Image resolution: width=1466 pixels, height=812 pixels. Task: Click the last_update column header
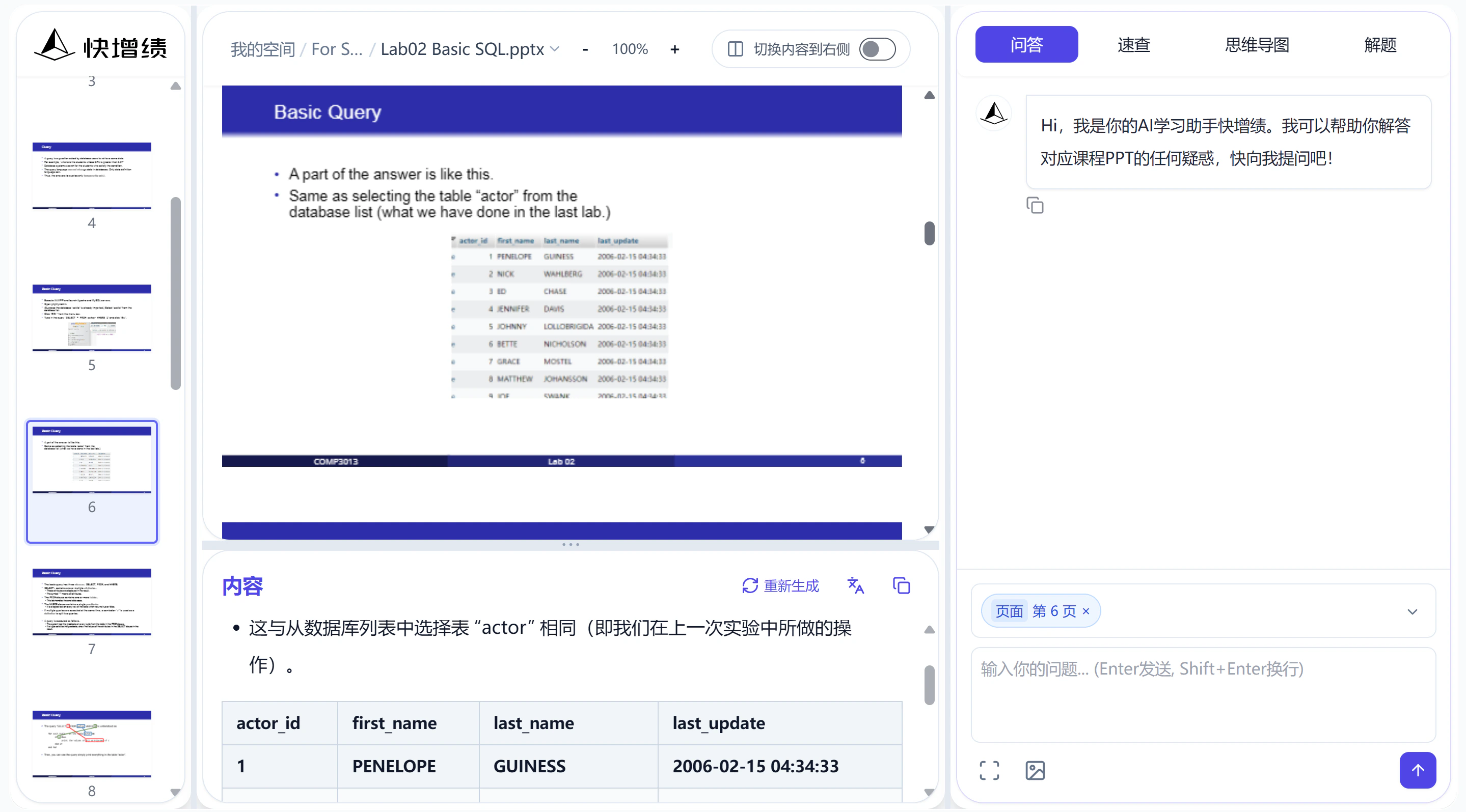[x=779, y=723]
